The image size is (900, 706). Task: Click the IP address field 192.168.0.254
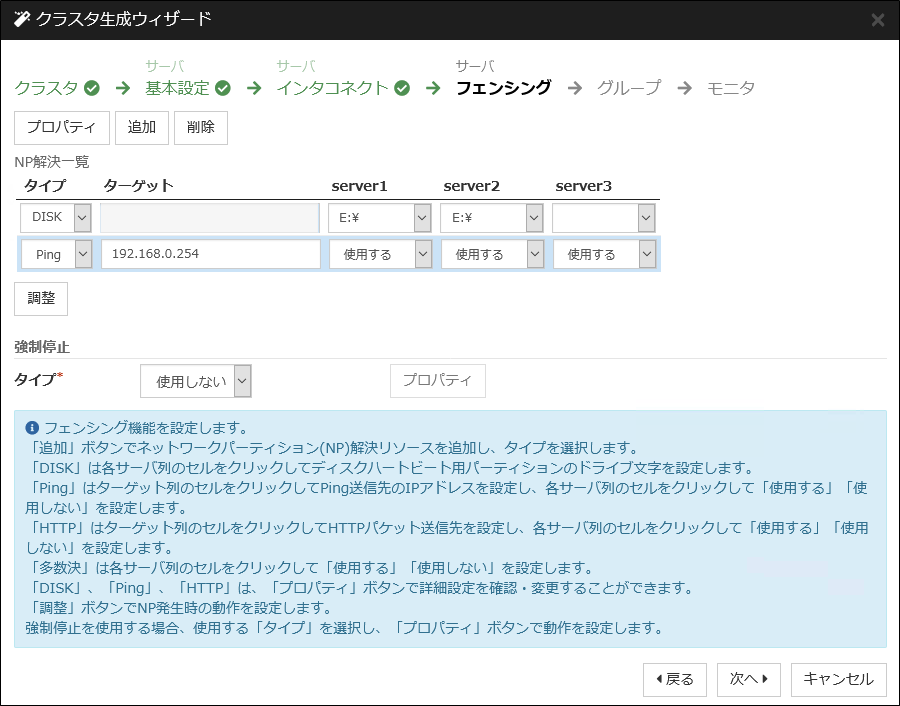(x=210, y=253)
